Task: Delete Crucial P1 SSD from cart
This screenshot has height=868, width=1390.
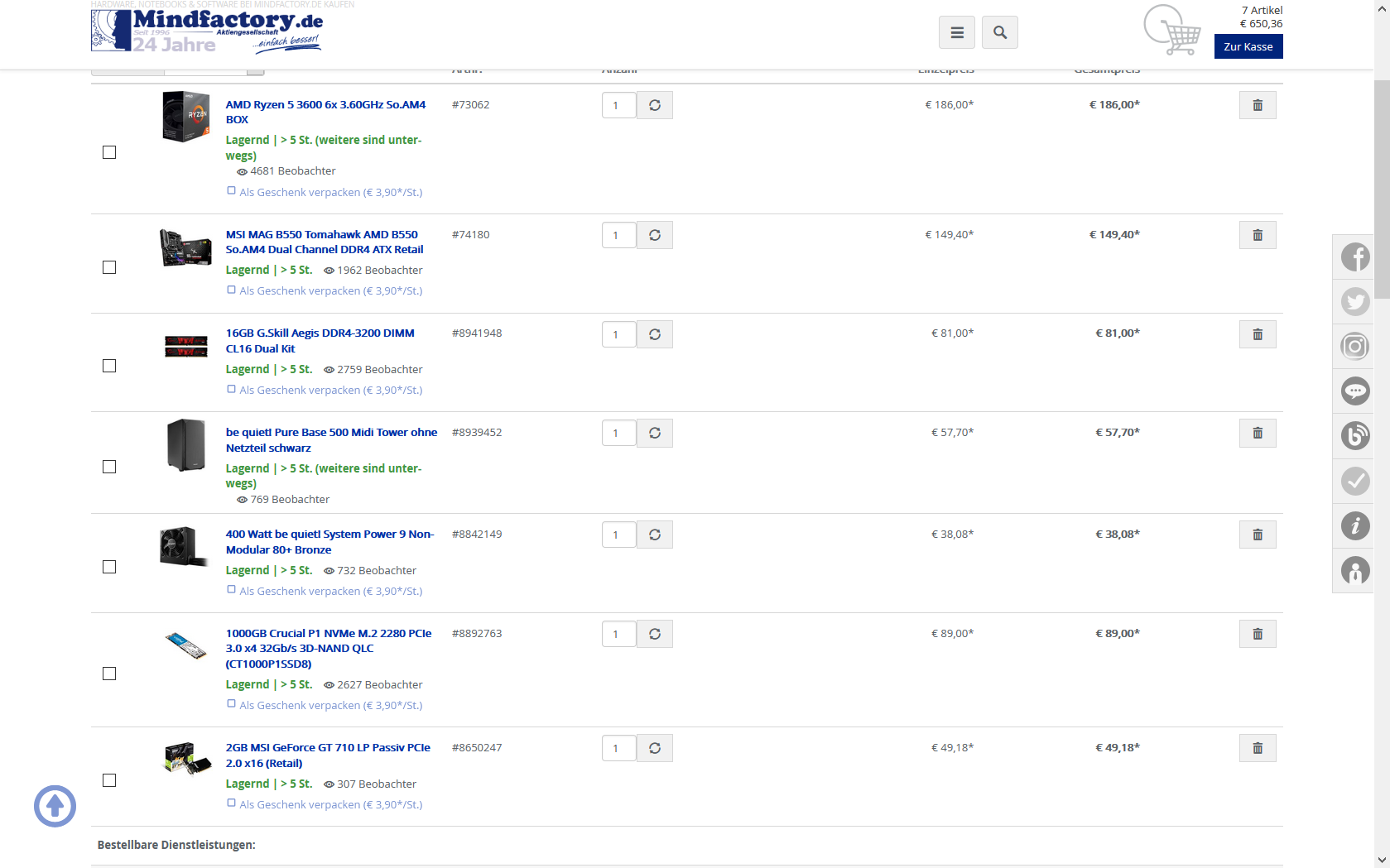Action: pyautogui.click(x=1258, y=634)
